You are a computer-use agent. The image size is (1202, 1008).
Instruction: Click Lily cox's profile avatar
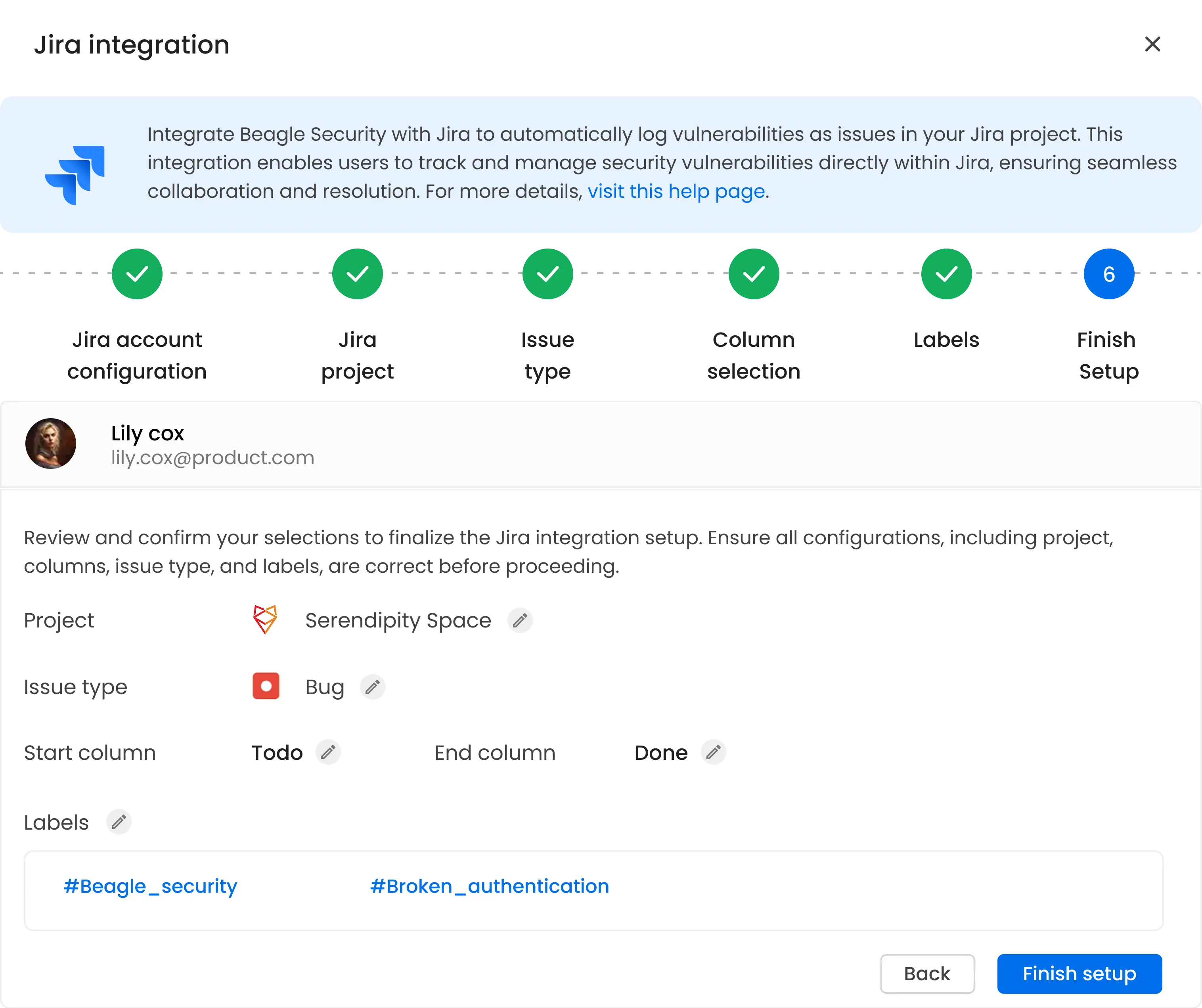point(51,444)
